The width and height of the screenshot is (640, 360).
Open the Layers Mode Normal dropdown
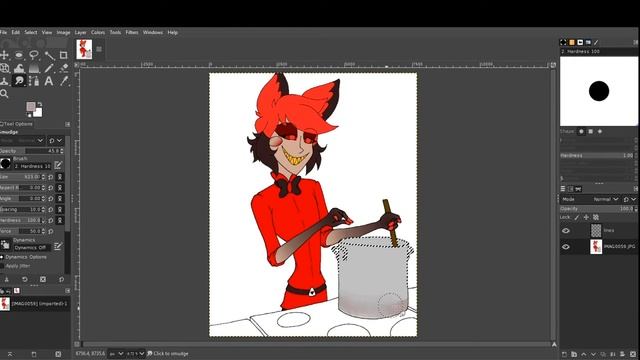(605, 199)
